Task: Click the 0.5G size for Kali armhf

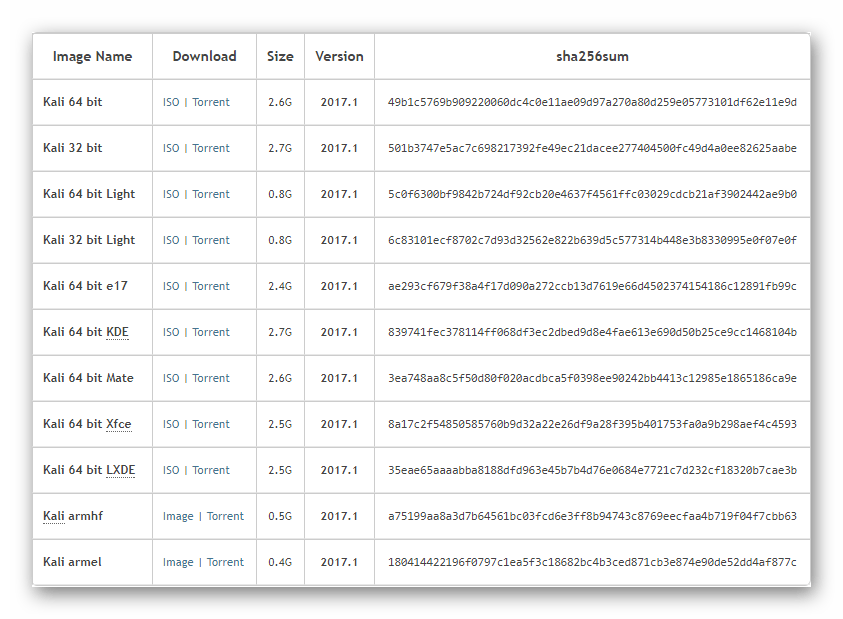Action: click(x=280, y=516)
